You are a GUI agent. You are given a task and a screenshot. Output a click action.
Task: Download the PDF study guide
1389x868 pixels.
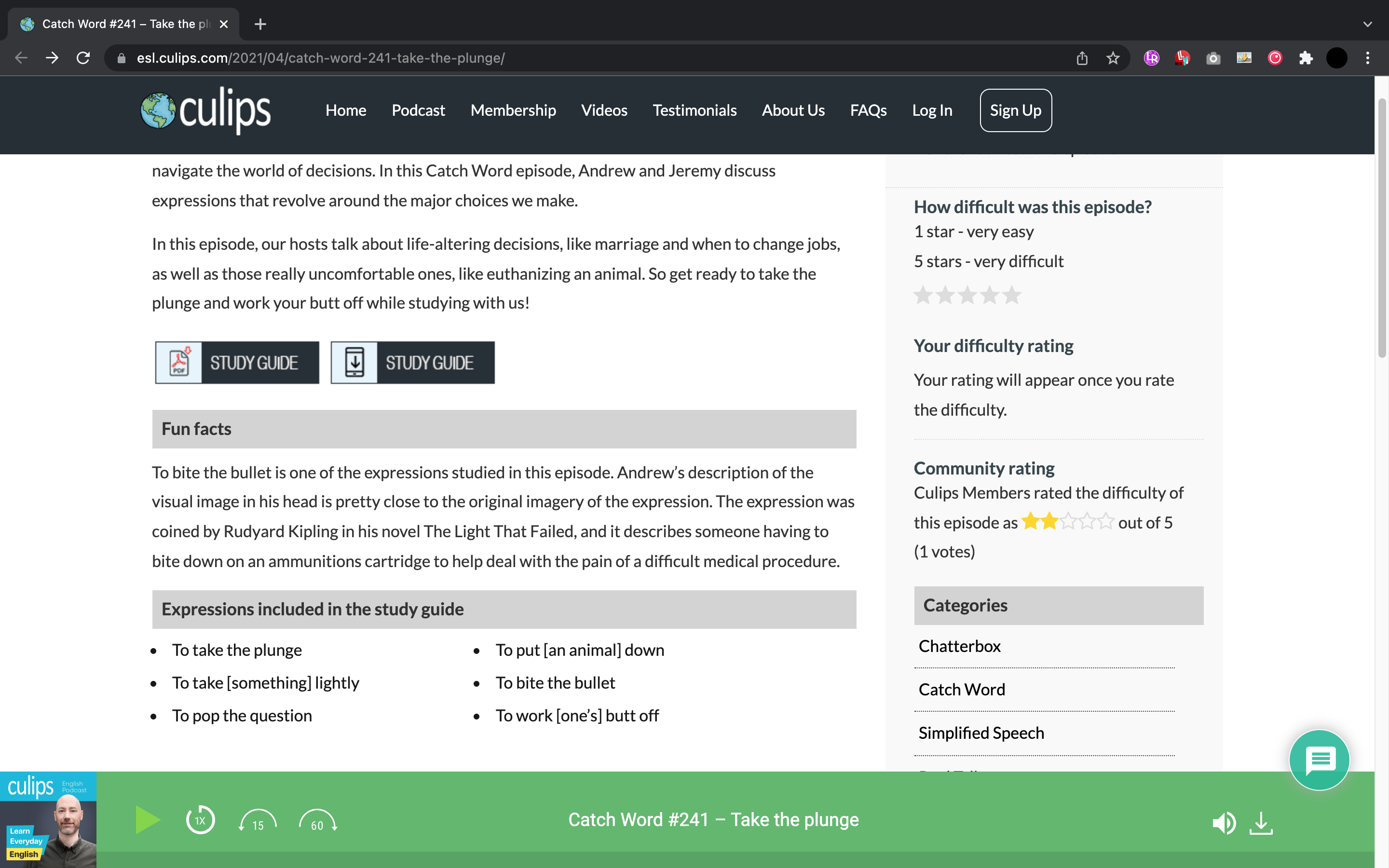237,363
